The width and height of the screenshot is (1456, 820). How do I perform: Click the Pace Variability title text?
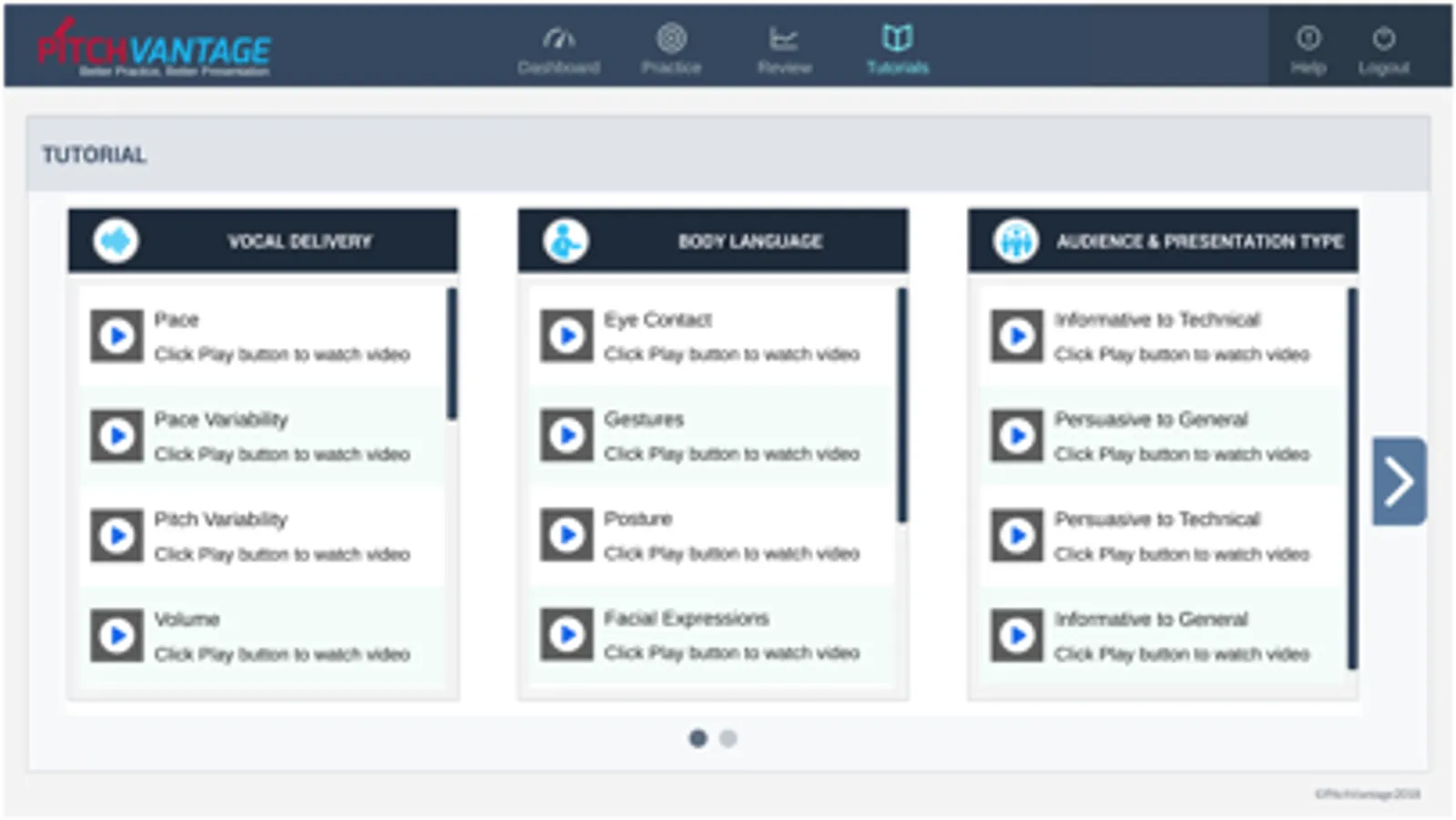point(221,419)
